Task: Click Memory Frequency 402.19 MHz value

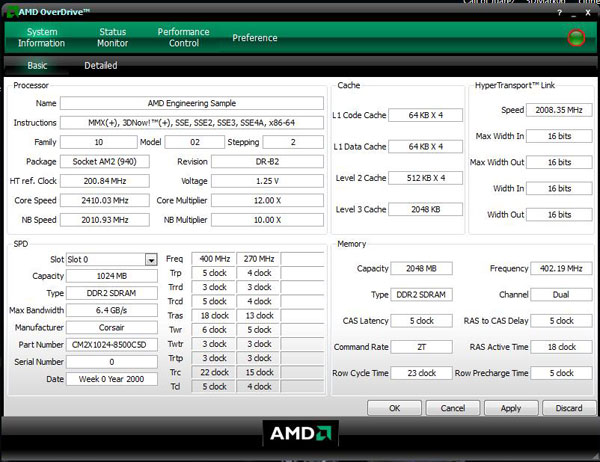Action: [x=561, y=269]
